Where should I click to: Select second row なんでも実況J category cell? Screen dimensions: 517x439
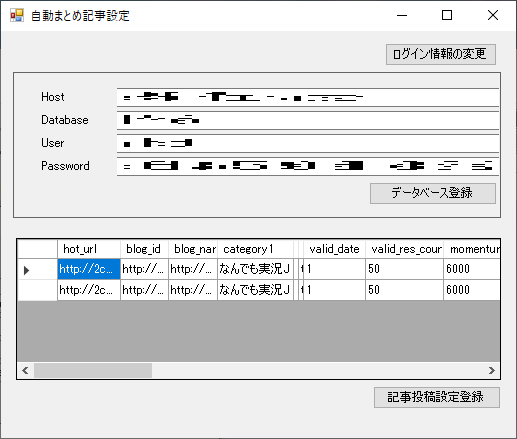tap(255, 290)
